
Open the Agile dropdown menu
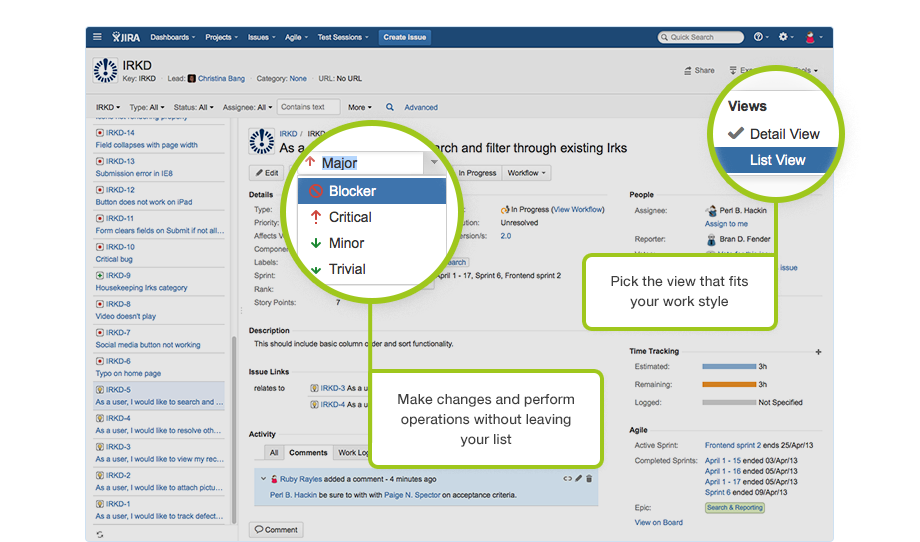pyautogui.click(x=296, y=37)
